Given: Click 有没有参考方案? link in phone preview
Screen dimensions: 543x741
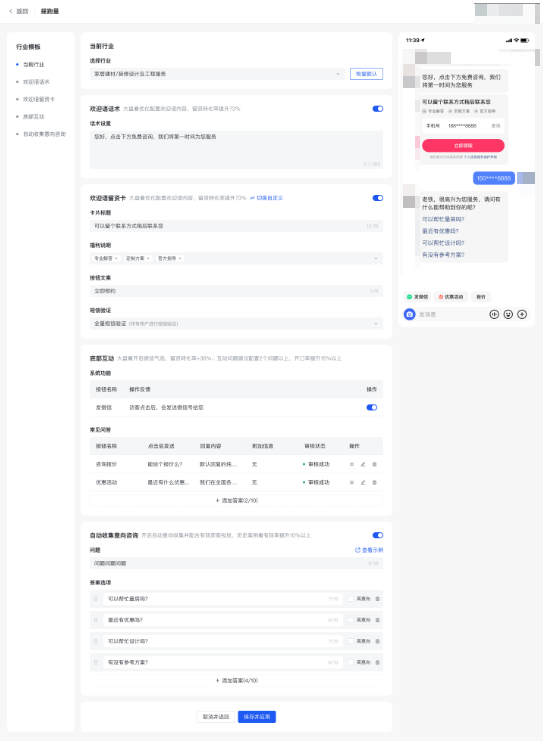Looking at the screenshot, I should [x=443, y=255].
